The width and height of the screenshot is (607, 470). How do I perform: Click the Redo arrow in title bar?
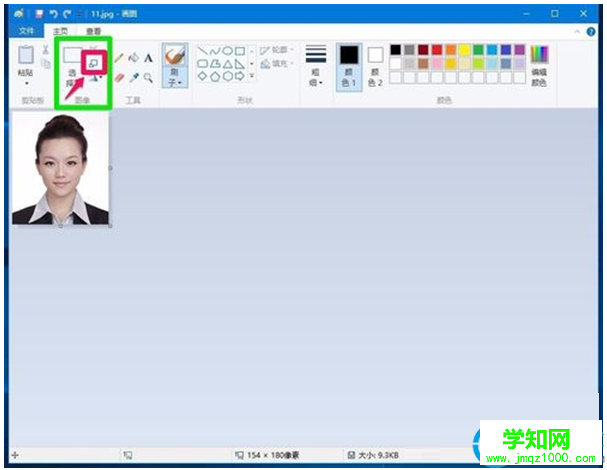[67, 14]
